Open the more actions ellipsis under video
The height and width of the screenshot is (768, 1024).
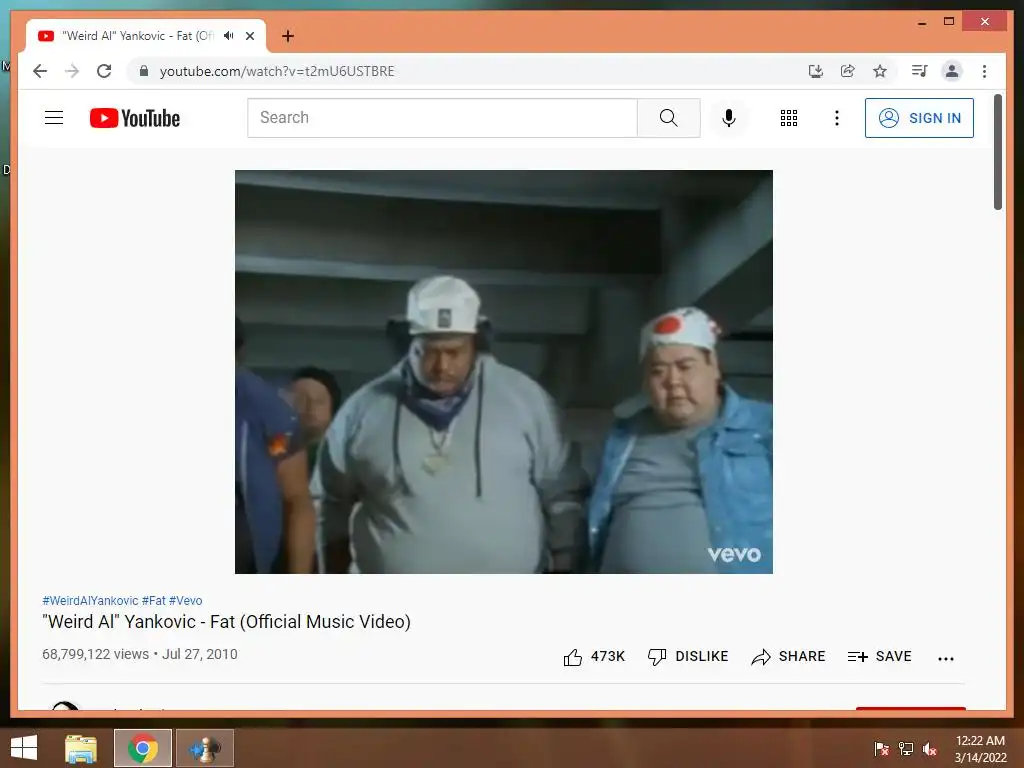click(x=946, y=658)
